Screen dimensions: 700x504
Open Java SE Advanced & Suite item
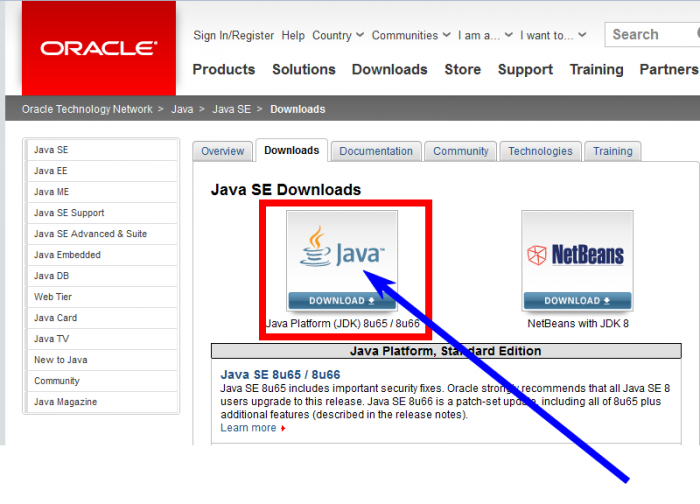(102, 234)
